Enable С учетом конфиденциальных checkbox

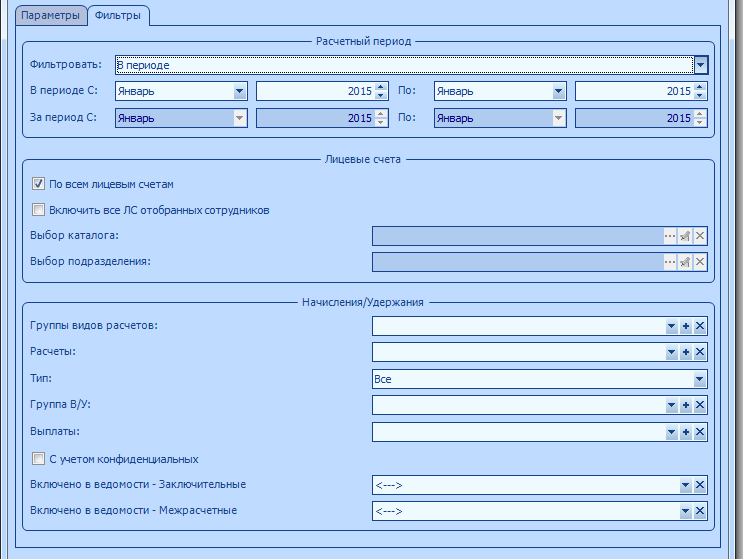click(38, 459)
